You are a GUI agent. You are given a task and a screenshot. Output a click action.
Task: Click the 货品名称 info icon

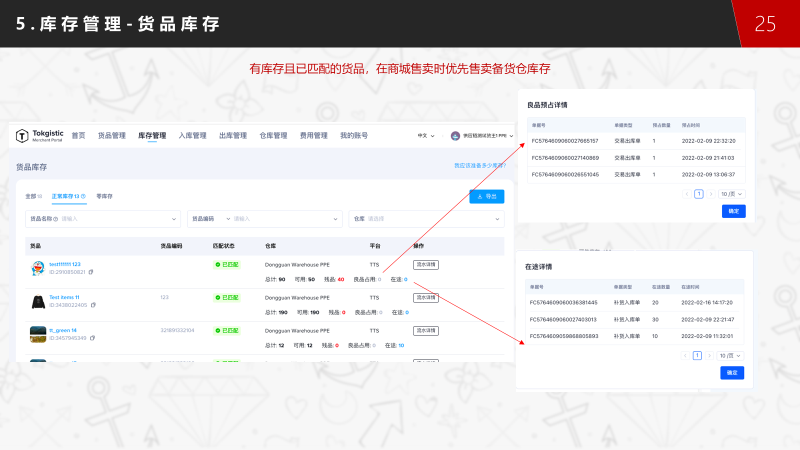click(56, 219)
